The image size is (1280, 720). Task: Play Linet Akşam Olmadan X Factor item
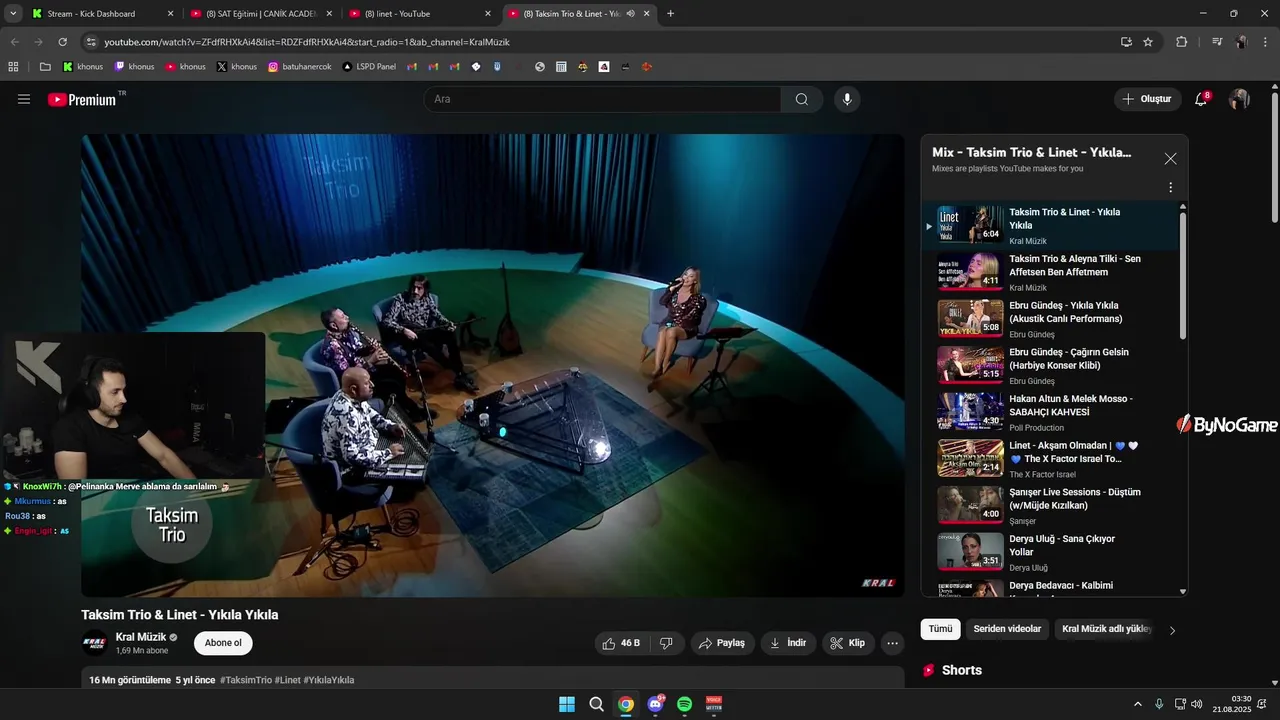[1049, 459]
